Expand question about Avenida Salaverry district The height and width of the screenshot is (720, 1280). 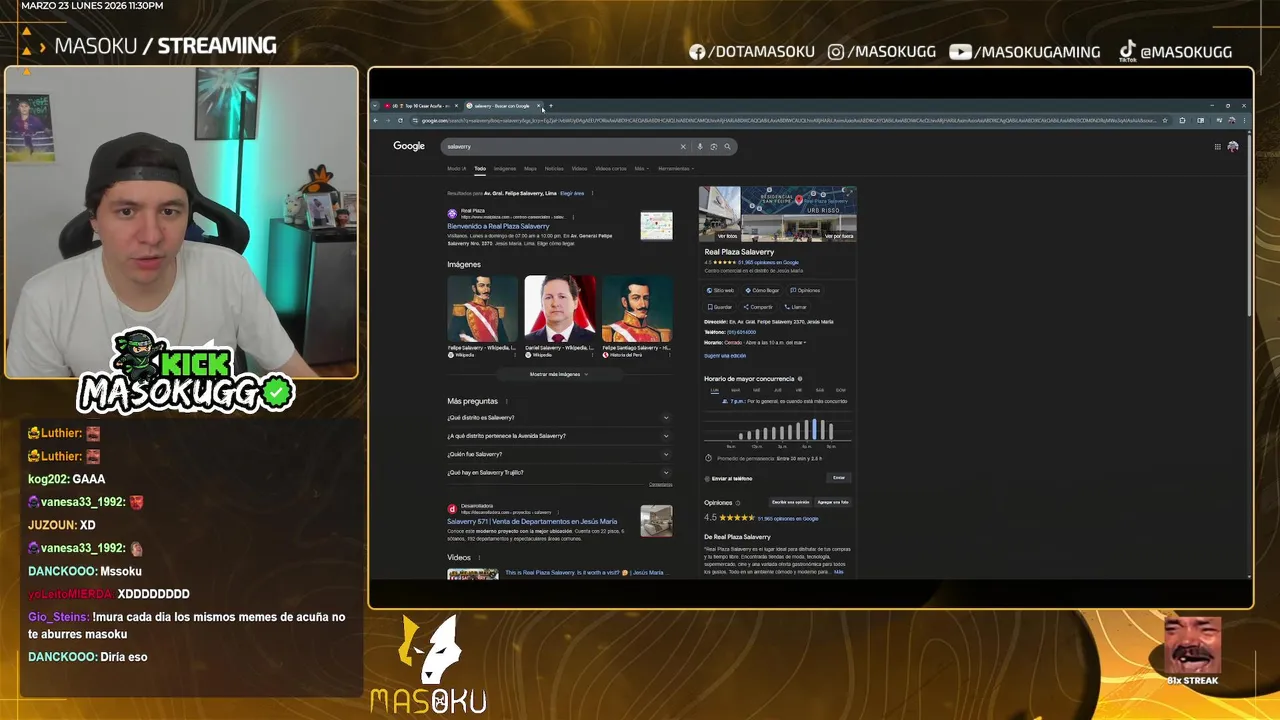(559, 436)
